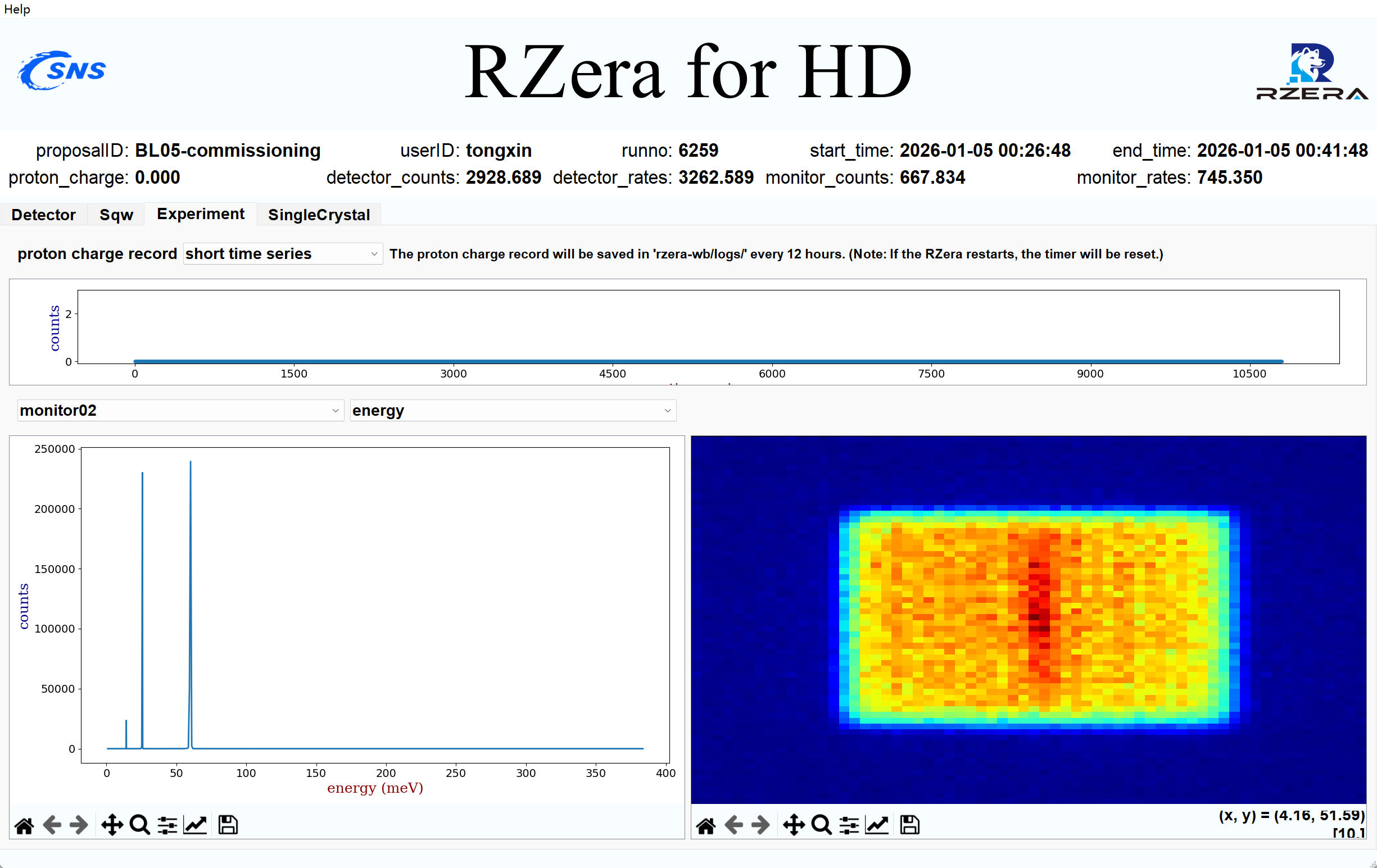Open the Help menu
1377x868 pixels.
click(x=17, y=9)
